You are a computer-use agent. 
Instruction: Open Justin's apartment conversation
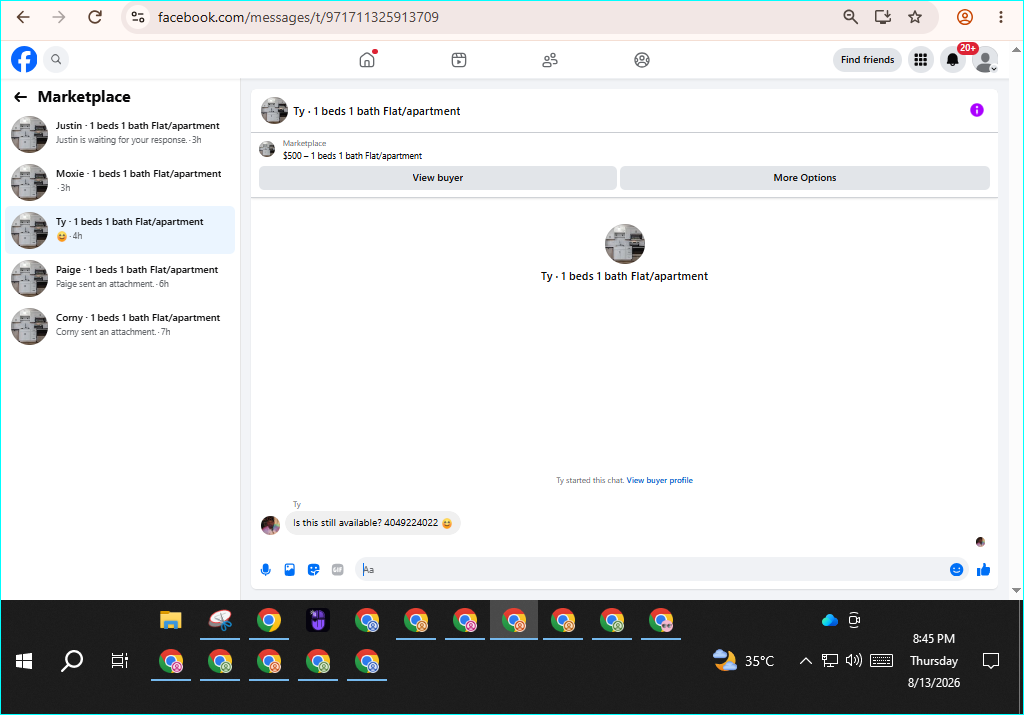point(120,134)
